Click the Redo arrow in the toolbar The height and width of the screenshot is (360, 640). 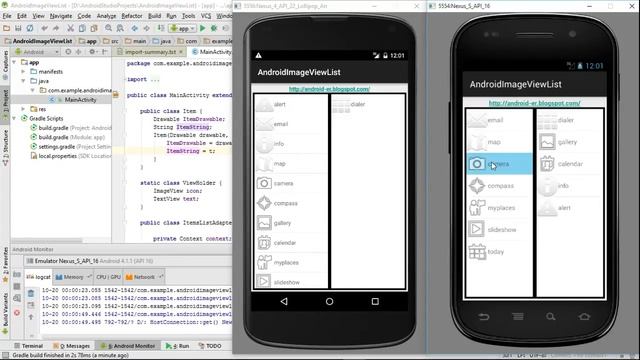pyautogui.click(x=56, y=28)
